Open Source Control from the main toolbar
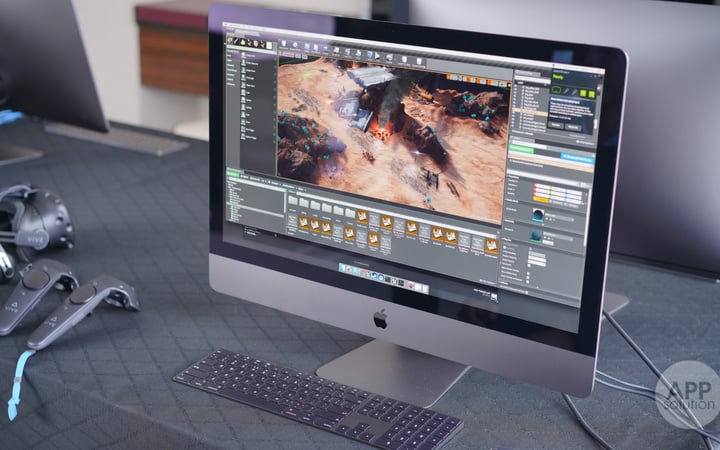Screen dimensions: 720x450 (x=295, y=45)
